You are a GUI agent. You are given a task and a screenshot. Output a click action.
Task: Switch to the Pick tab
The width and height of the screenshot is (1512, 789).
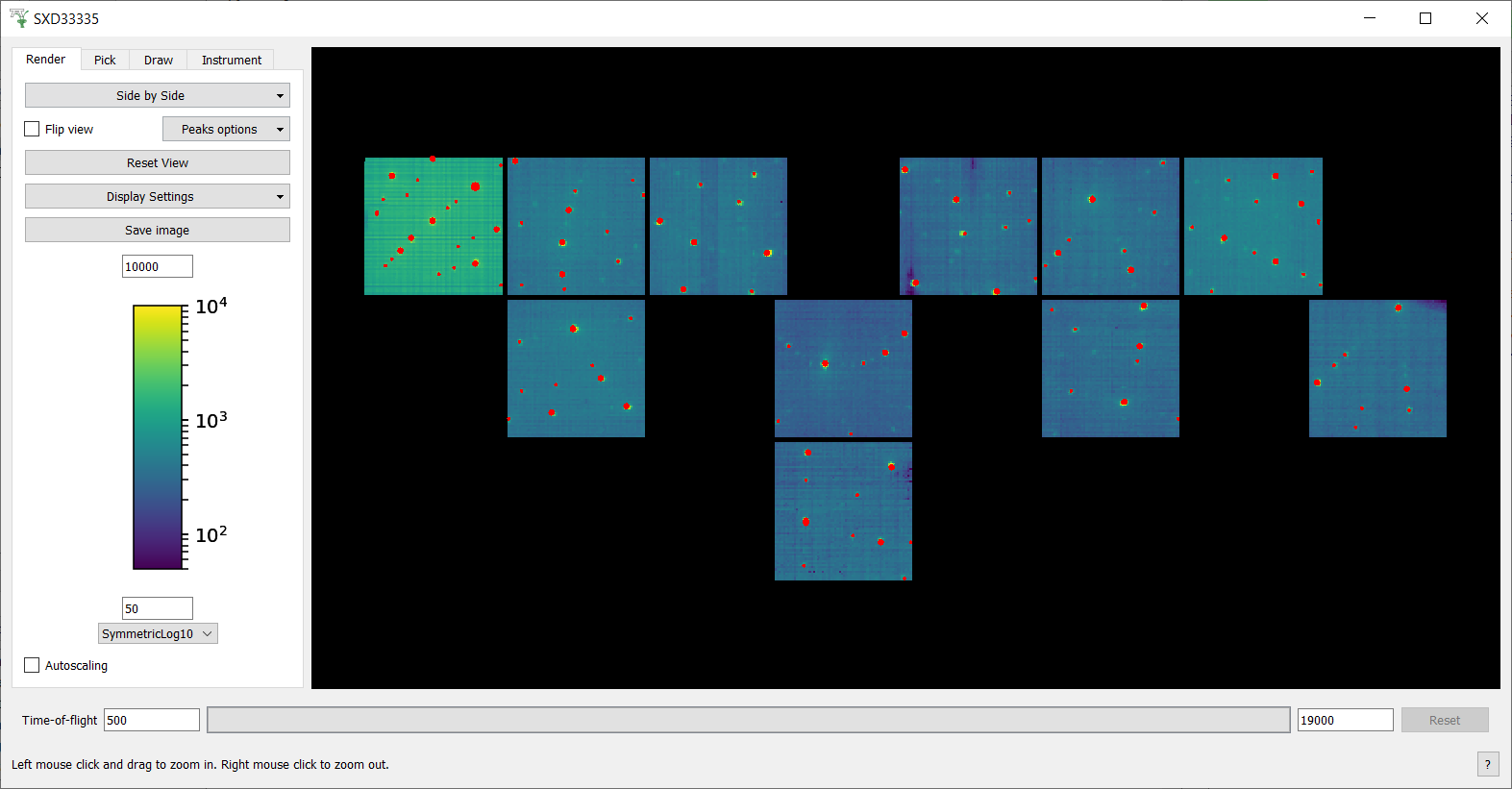pos(105,60)
